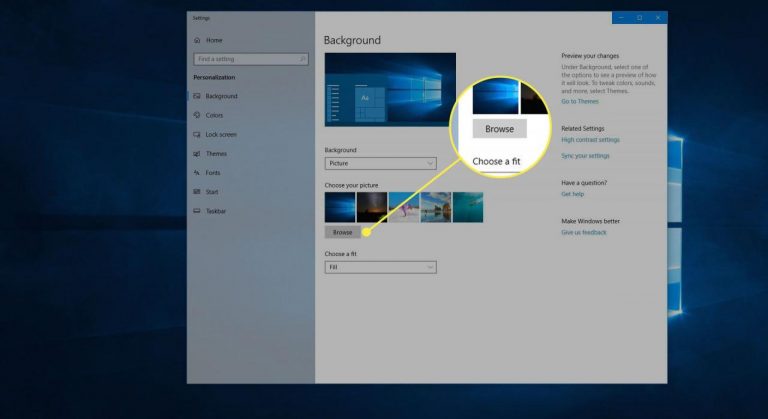
Task: Click the Colors palette icon
Action: click(x=197, y=115)
